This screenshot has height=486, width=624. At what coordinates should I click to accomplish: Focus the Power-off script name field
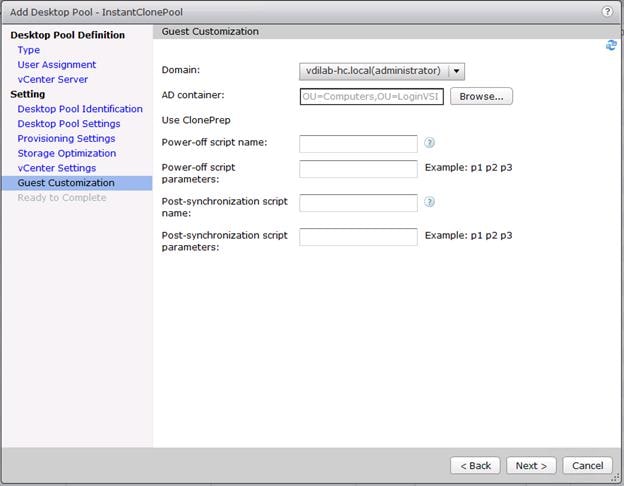tap(358, 144)
